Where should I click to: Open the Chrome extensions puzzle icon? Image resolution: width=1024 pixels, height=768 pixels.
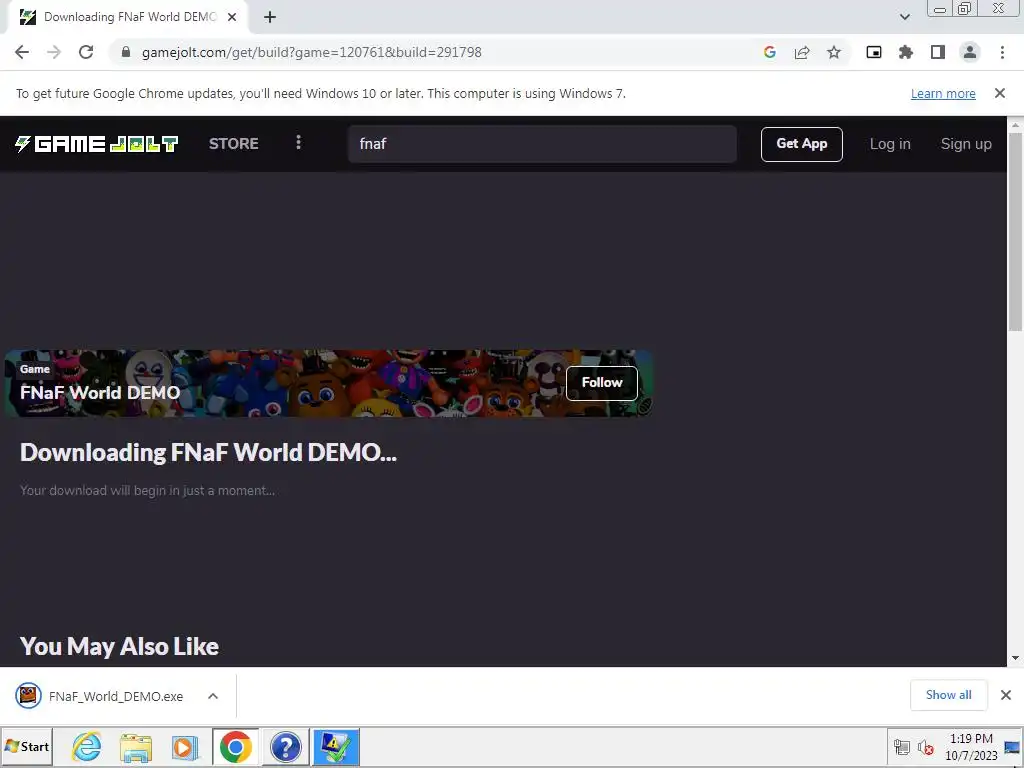tap(906, 52)
